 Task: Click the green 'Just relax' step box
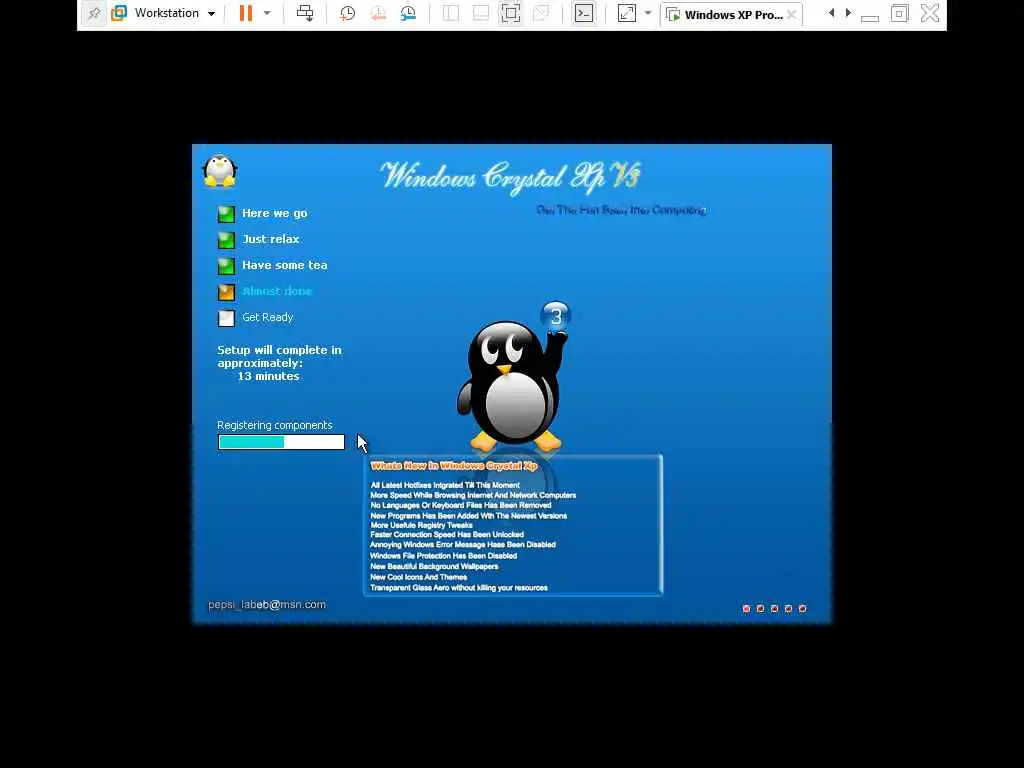click(226, 240)
